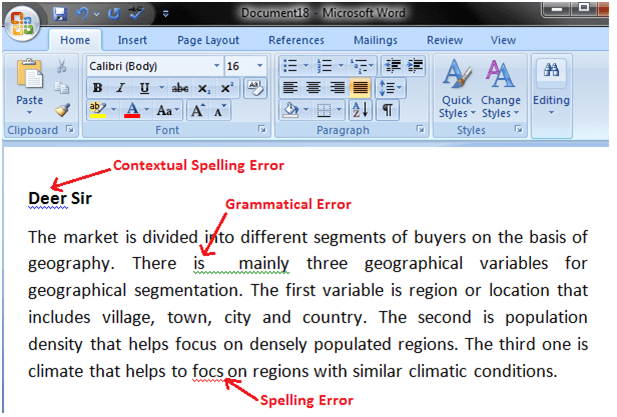This screenshot has height=417, width=617.
Task: Click the Office button
Action: coord(24,21)
